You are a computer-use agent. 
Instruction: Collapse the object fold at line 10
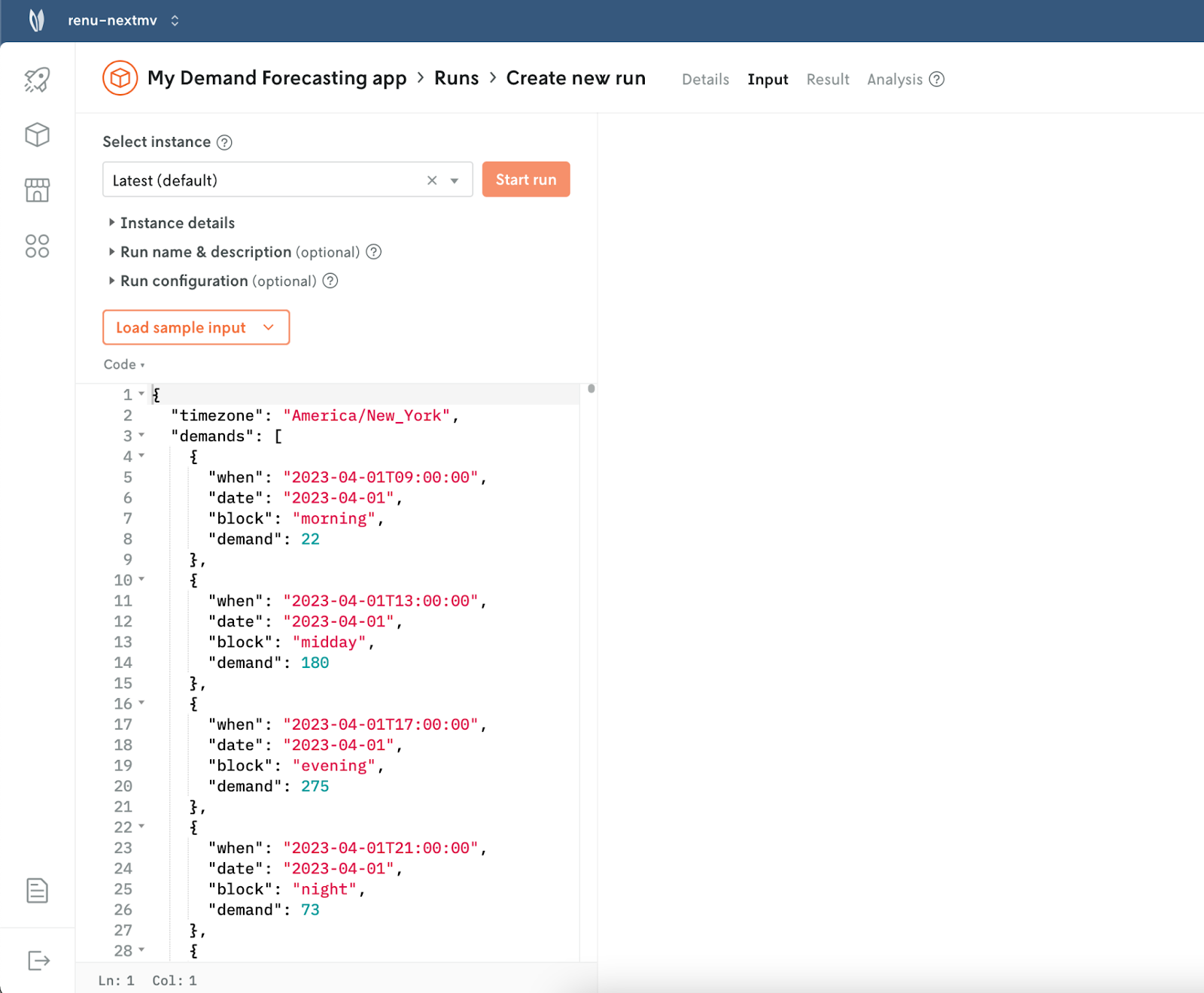pos(141,579)
